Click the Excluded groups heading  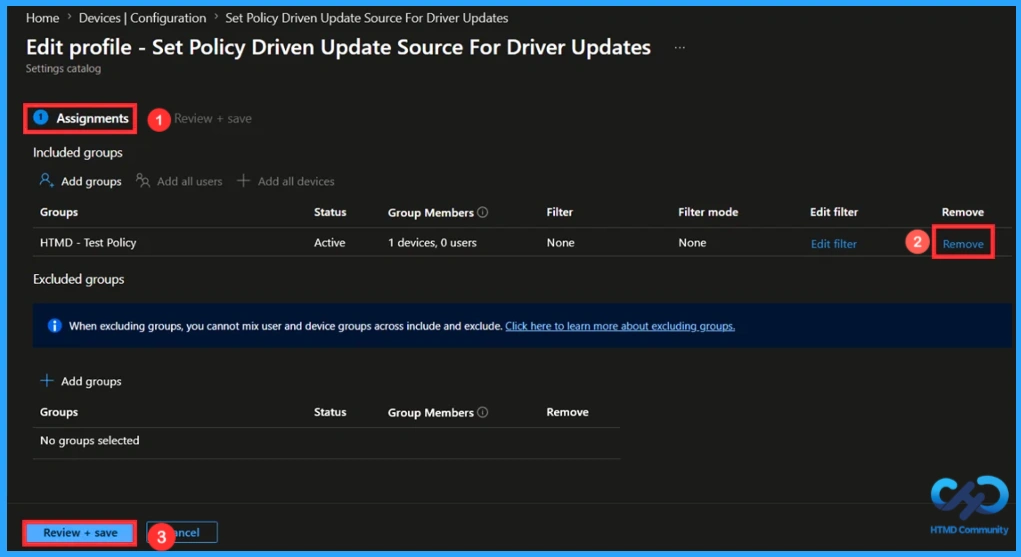[x=79, y=279]
